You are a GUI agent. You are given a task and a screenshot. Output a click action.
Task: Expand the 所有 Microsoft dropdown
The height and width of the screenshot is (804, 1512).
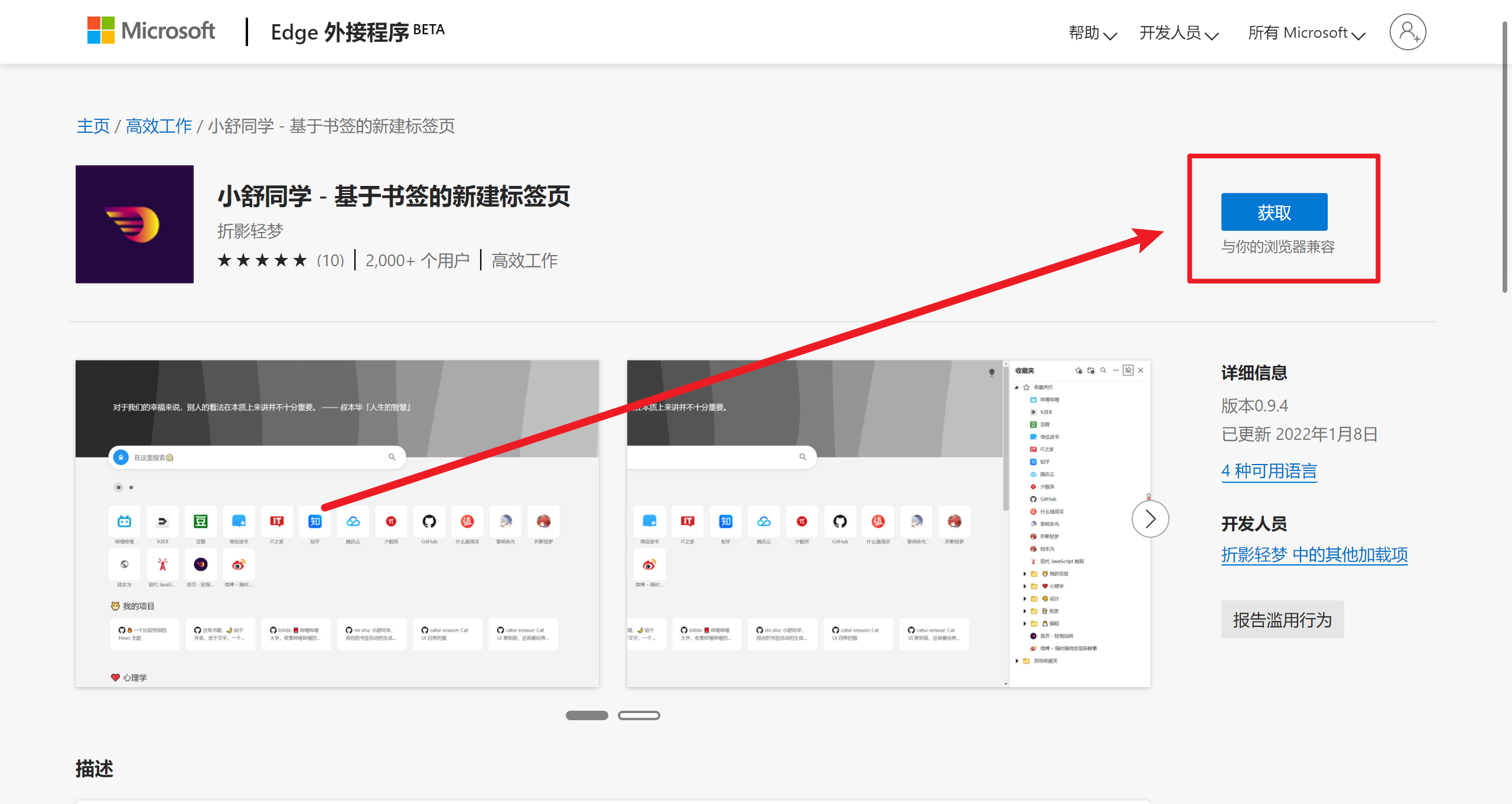1306,33
